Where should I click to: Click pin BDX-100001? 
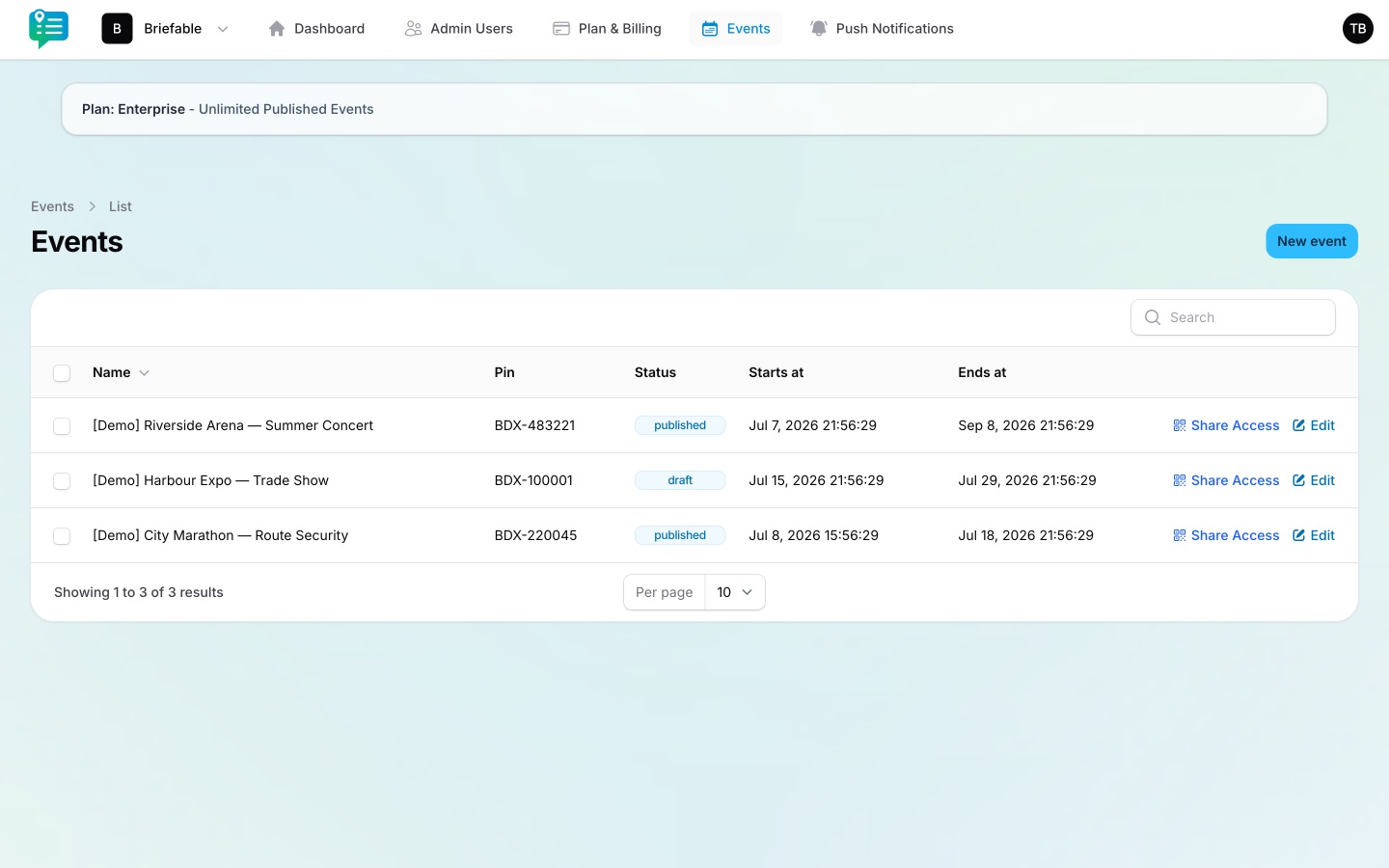click(533, 480)
